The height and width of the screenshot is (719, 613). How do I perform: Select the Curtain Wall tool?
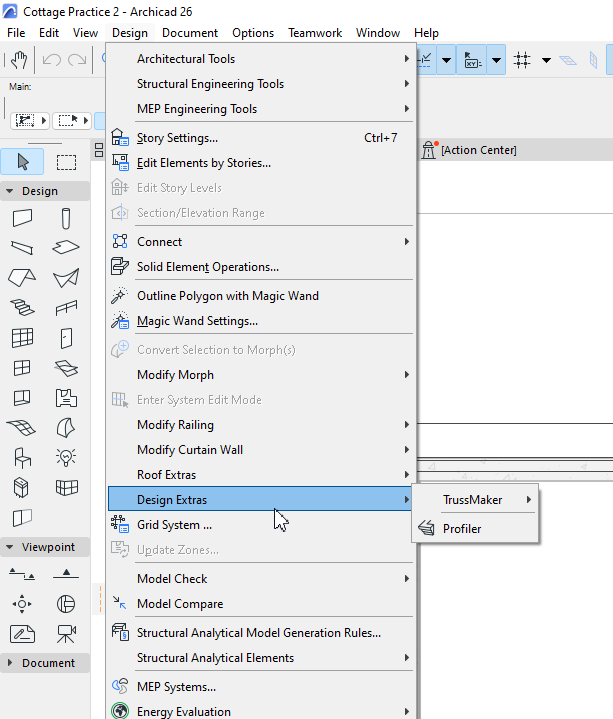22,338
